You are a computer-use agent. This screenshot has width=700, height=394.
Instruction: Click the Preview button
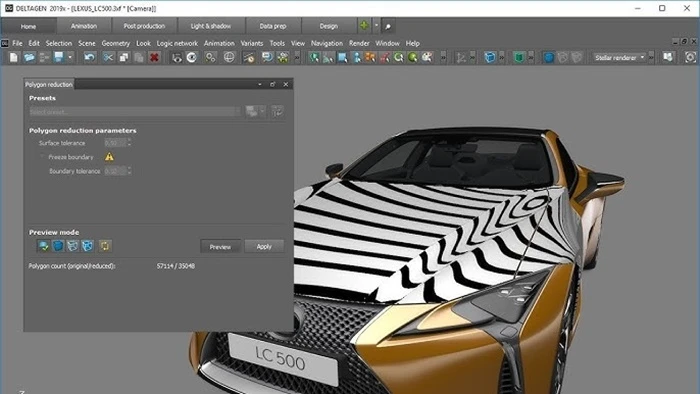(220, 246)
